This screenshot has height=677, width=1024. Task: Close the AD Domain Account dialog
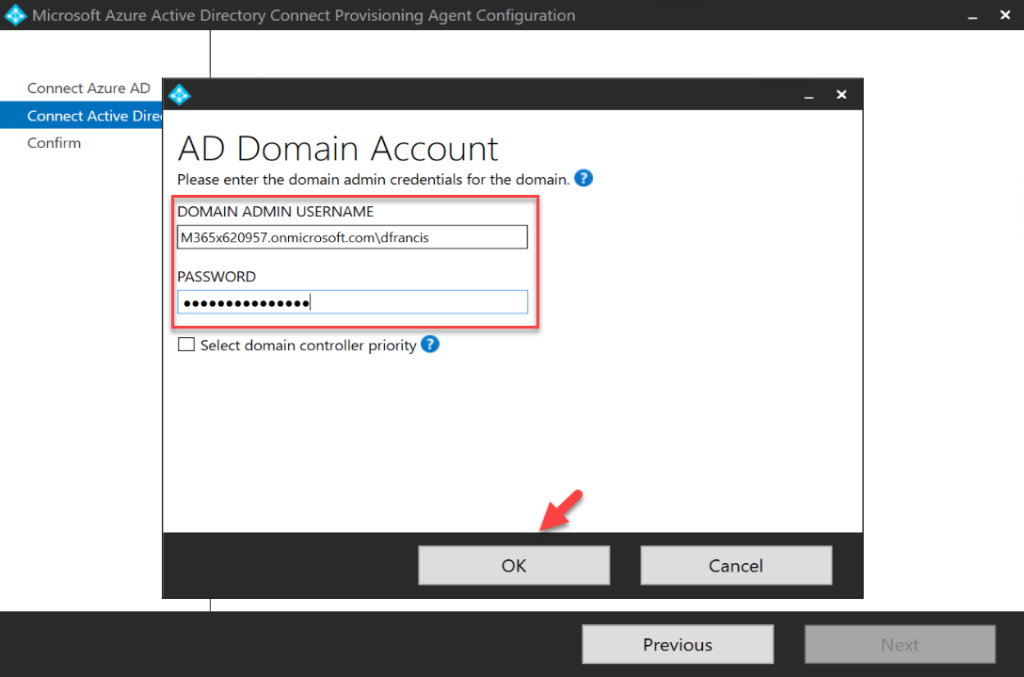coord(841,93)
